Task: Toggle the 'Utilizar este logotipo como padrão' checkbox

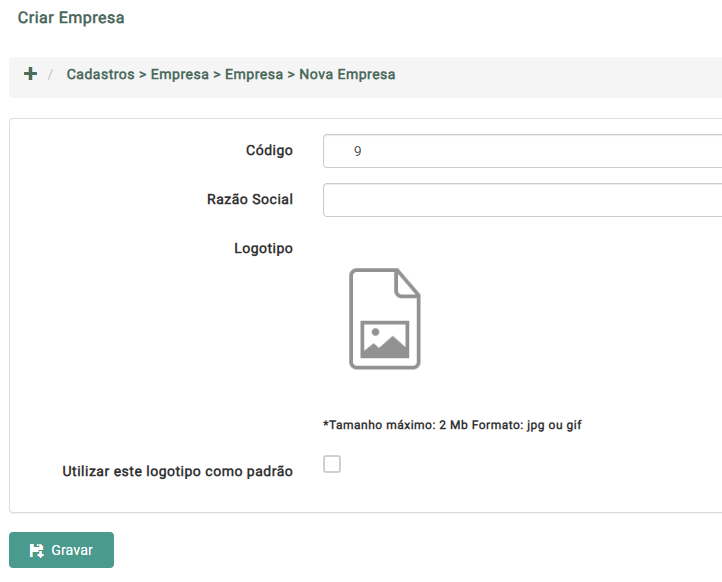Action: (332, 464)
